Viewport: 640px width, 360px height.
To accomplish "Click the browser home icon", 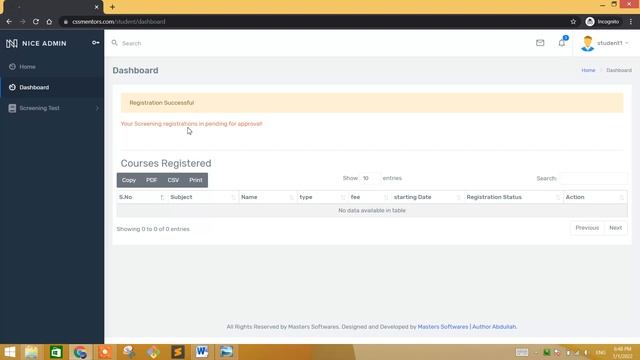I will 49,22.
